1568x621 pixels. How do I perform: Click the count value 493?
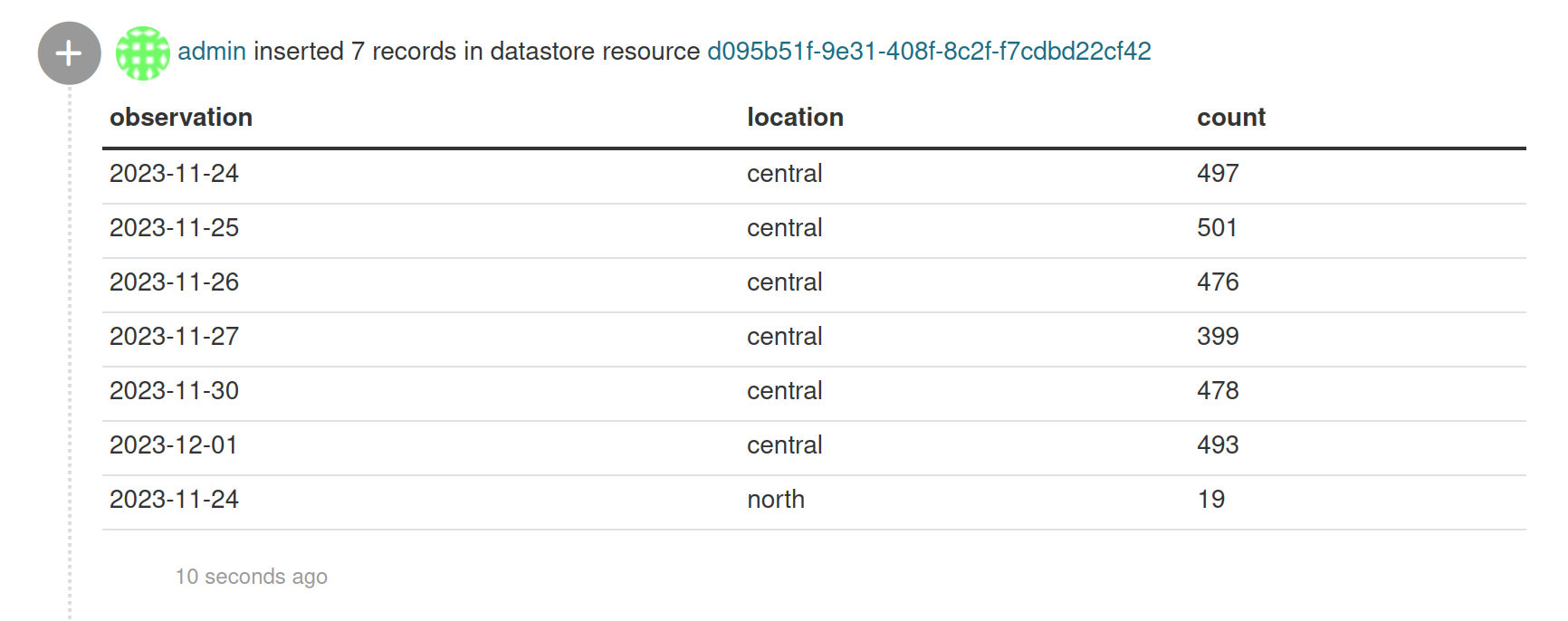point(1218,445)
